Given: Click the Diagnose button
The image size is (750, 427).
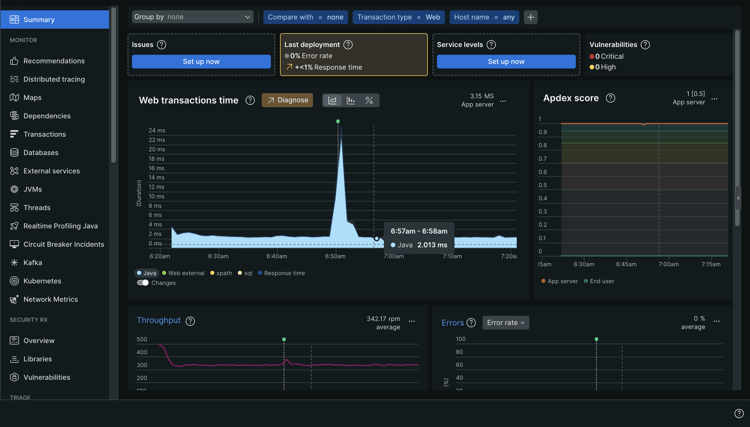Looking at the screenshot, I should 287,100.
